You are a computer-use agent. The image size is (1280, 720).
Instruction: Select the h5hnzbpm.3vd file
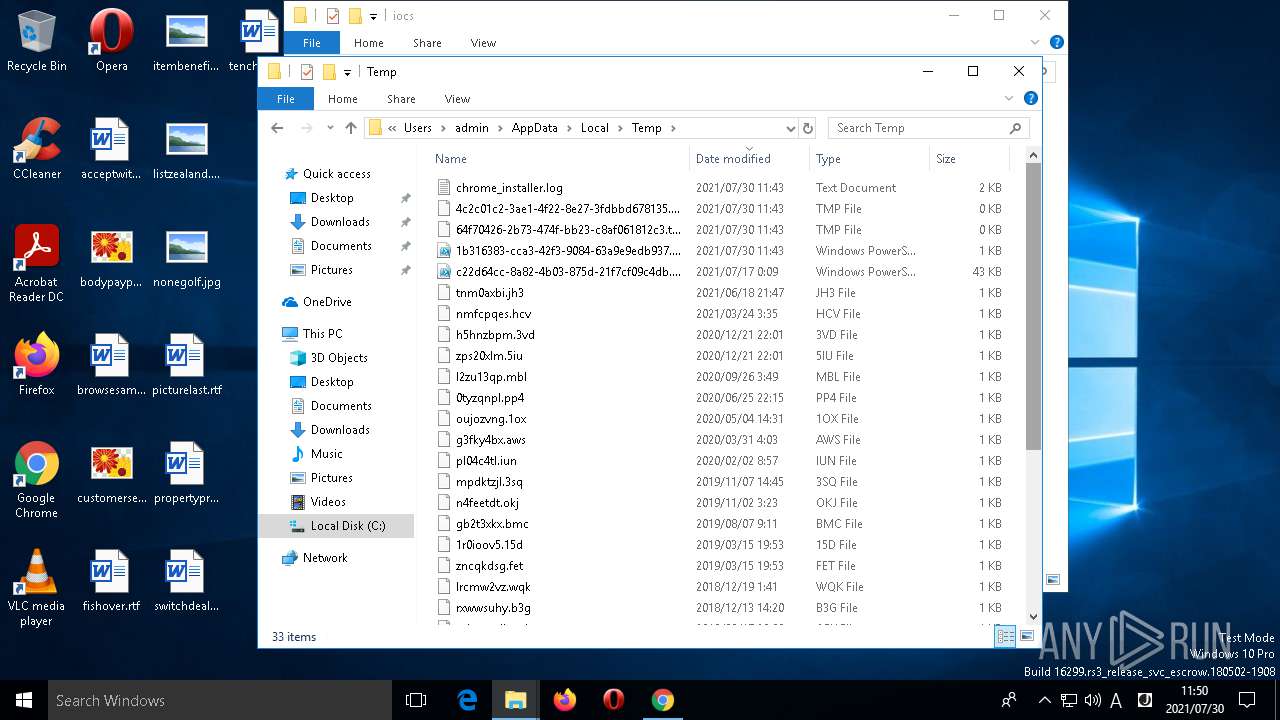(495, 335)
